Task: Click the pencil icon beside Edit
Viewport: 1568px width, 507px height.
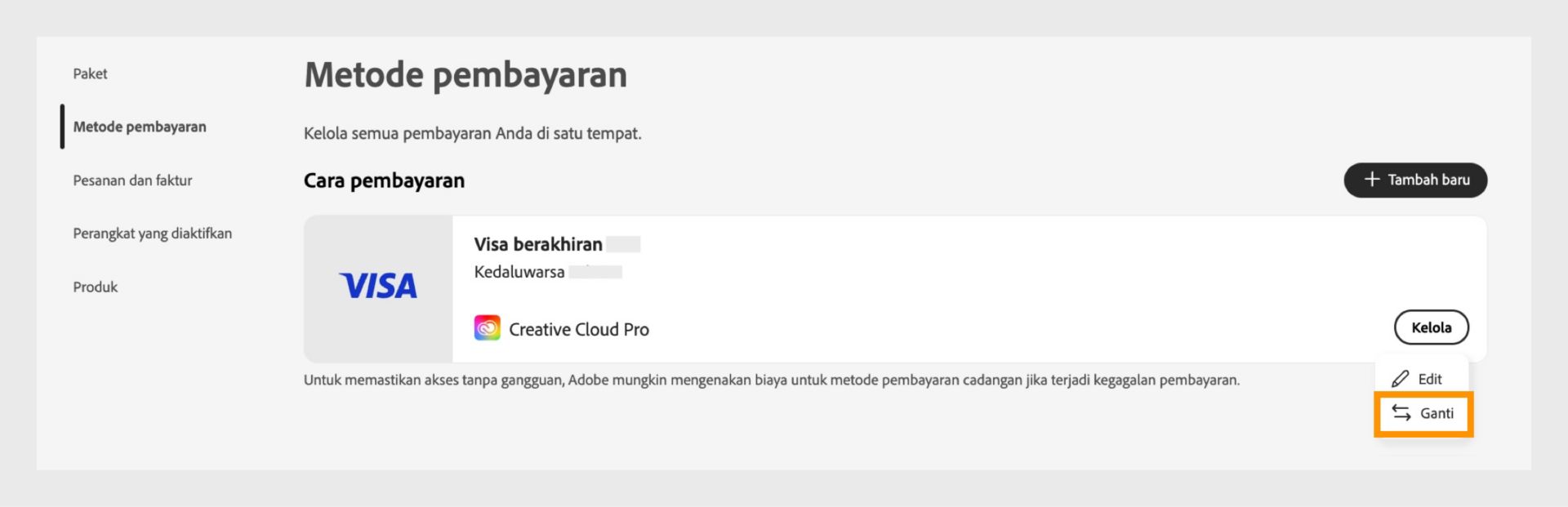Action: pos(1400,379)
